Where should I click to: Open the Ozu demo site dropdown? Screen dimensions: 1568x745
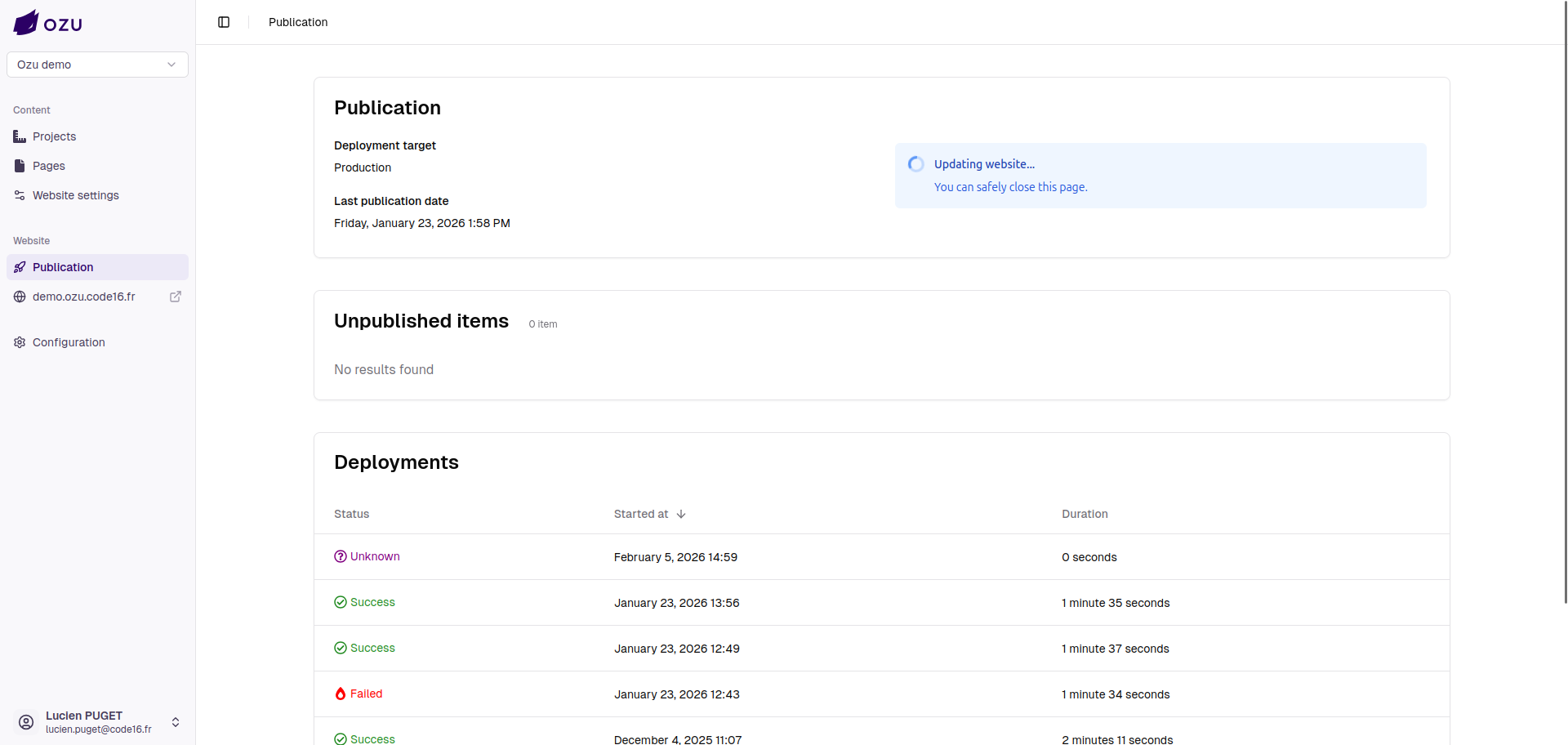click(97, 65)
